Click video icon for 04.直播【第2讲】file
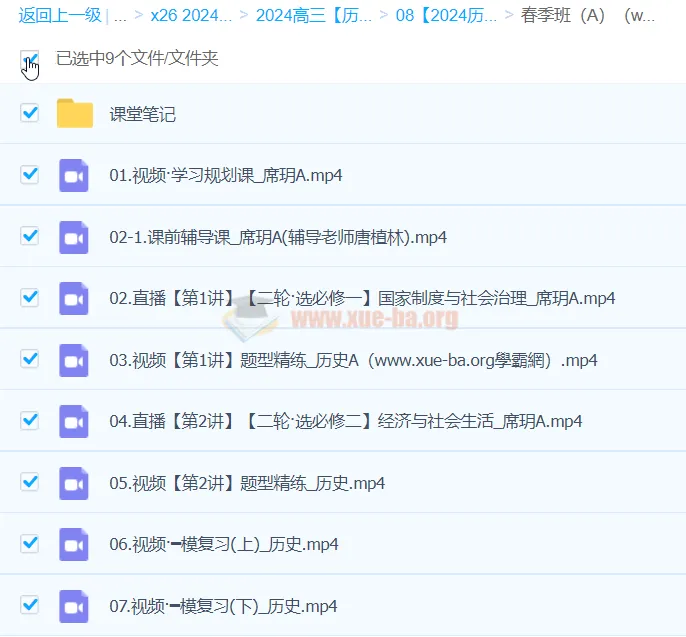The width and height of the screenshot is (686, 637). [74, 421]
